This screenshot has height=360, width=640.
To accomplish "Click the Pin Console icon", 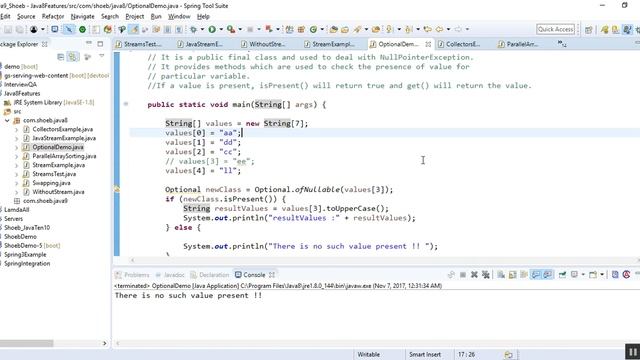I will pos(562,275).
